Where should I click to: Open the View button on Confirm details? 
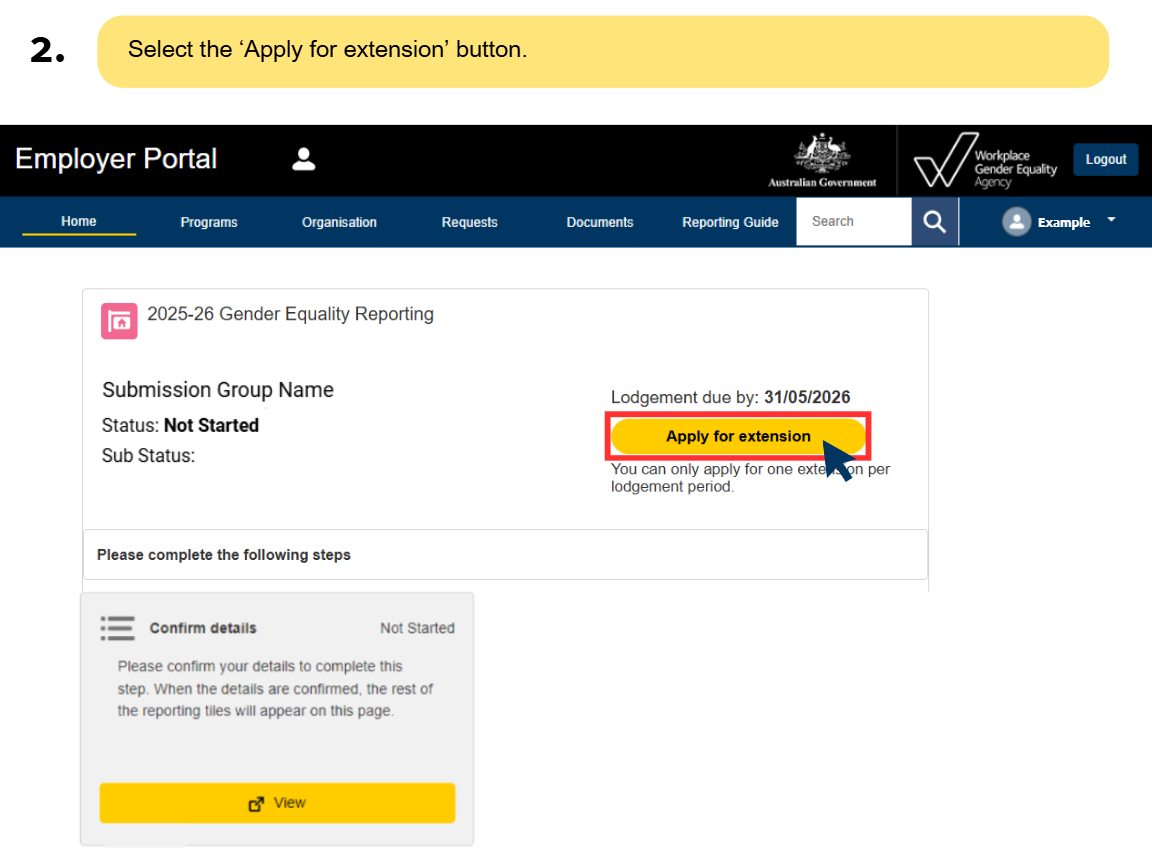[x=277, y=803]
